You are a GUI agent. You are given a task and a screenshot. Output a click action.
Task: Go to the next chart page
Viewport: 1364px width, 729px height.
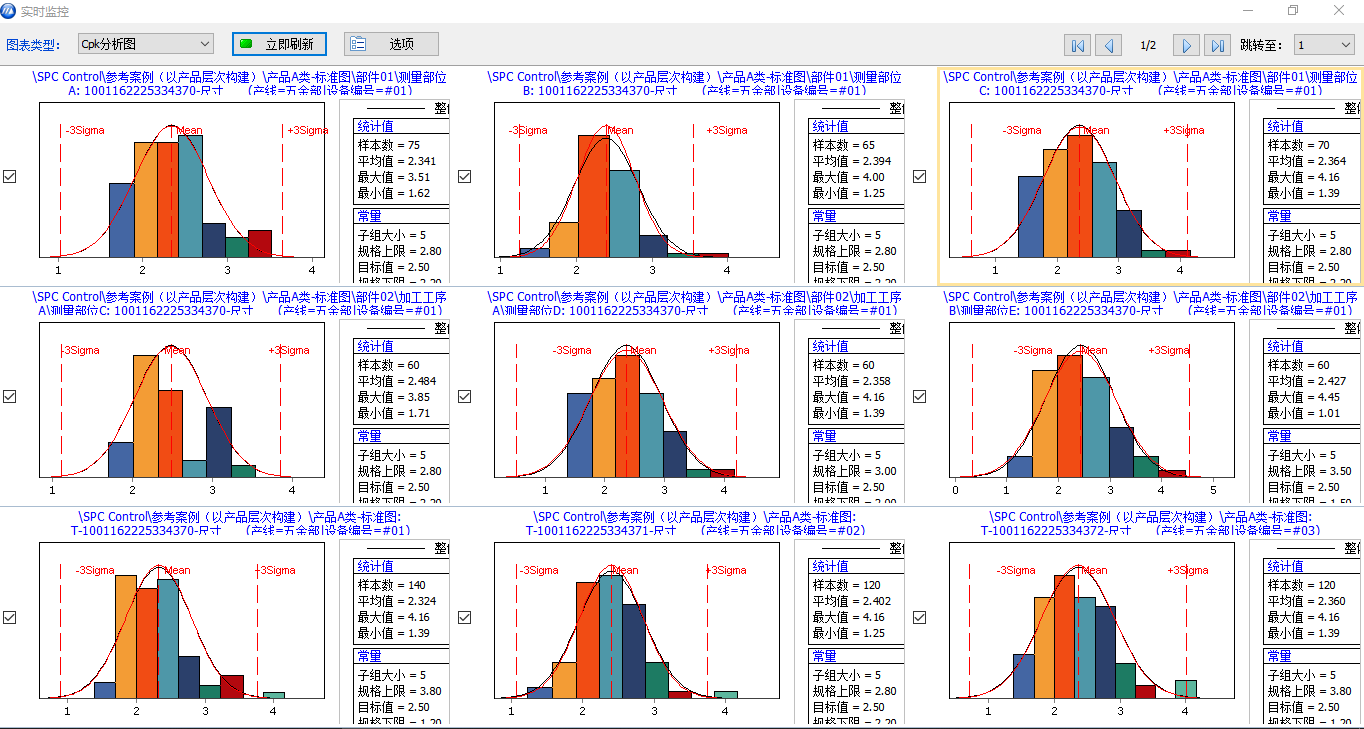[1186, 45]
